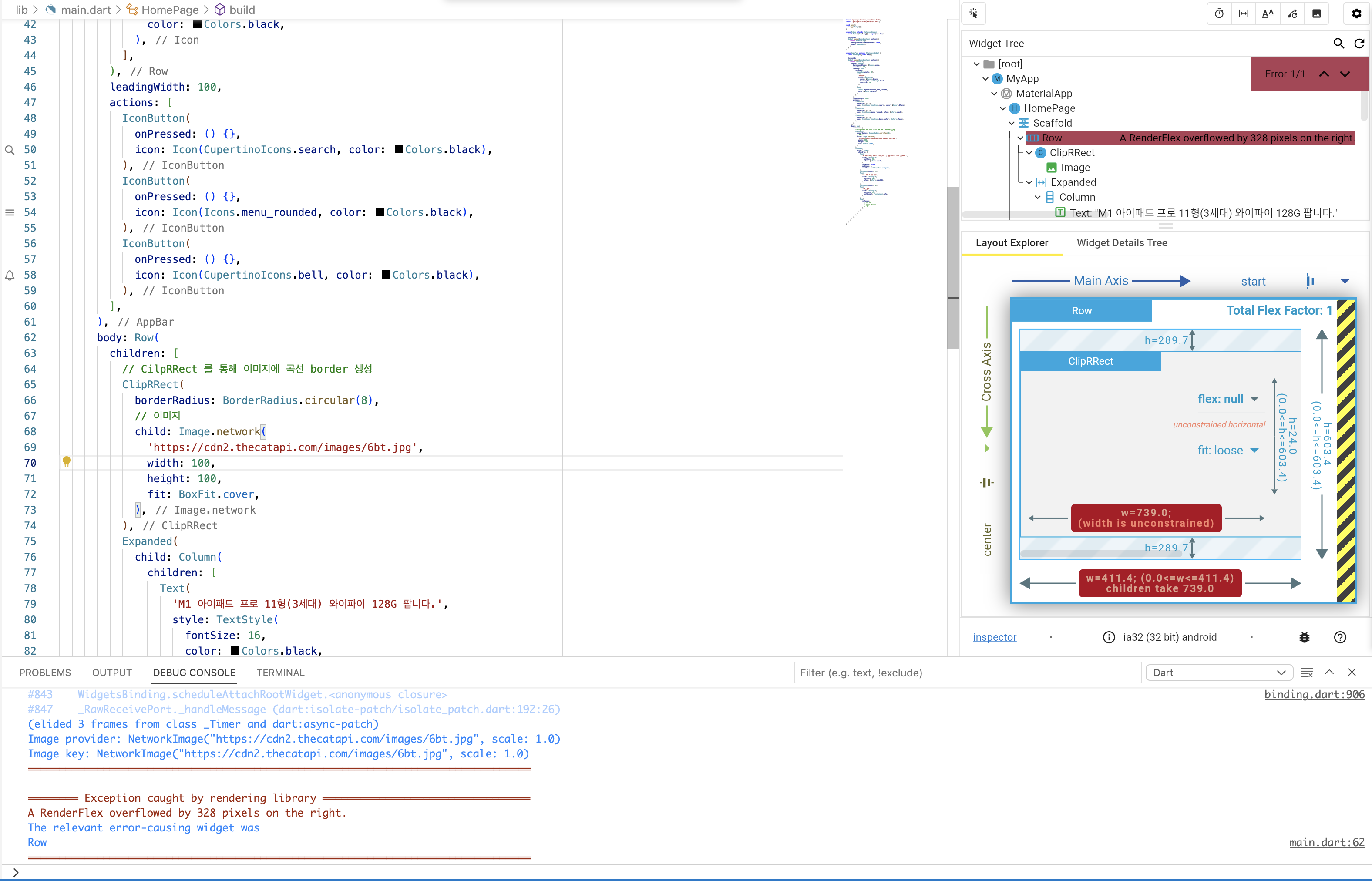Toggle Show Guidelines icon
The image size is (1372, 881).
(1243, 14)
